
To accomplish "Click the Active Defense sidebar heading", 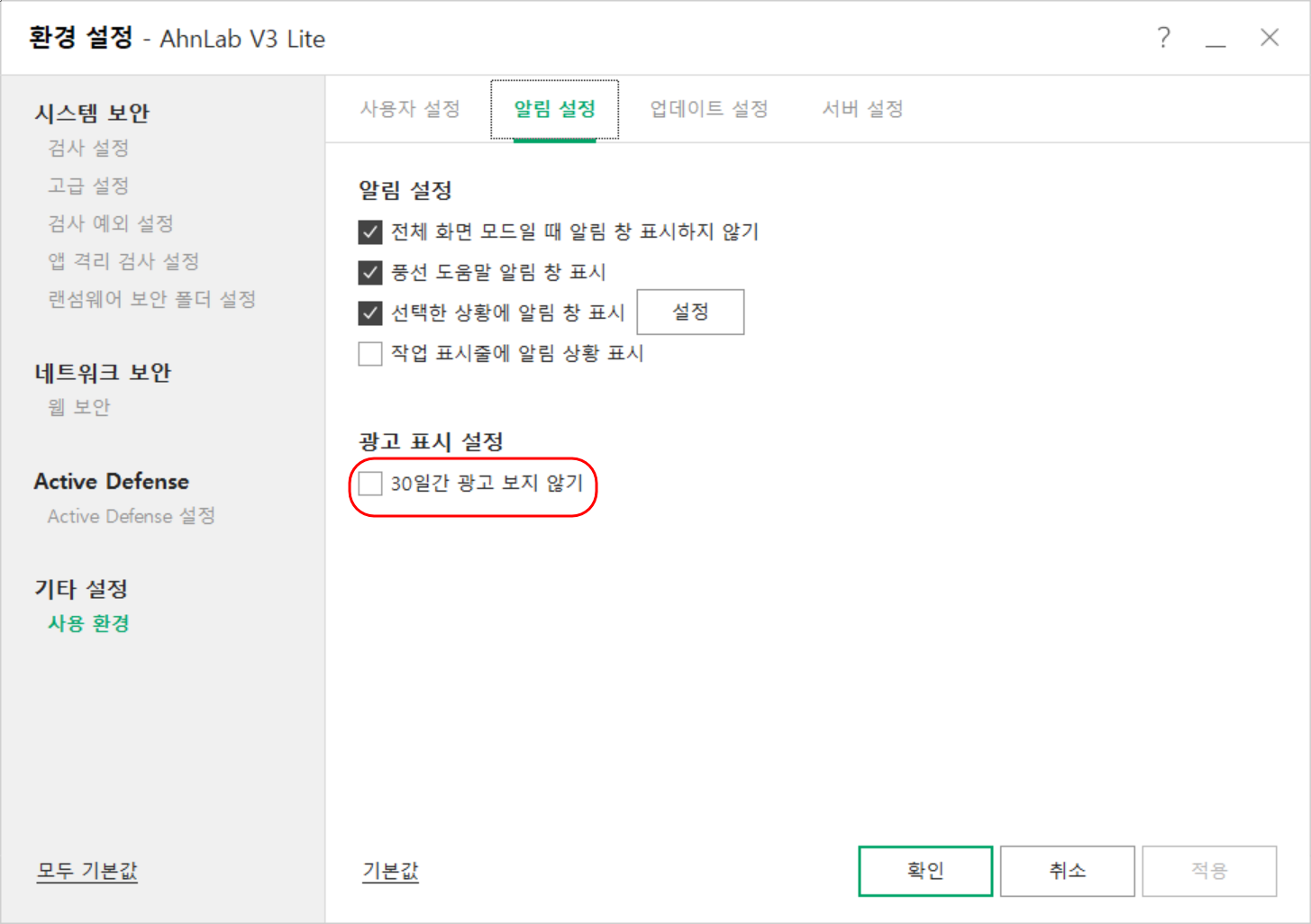I will pos(112,482).
